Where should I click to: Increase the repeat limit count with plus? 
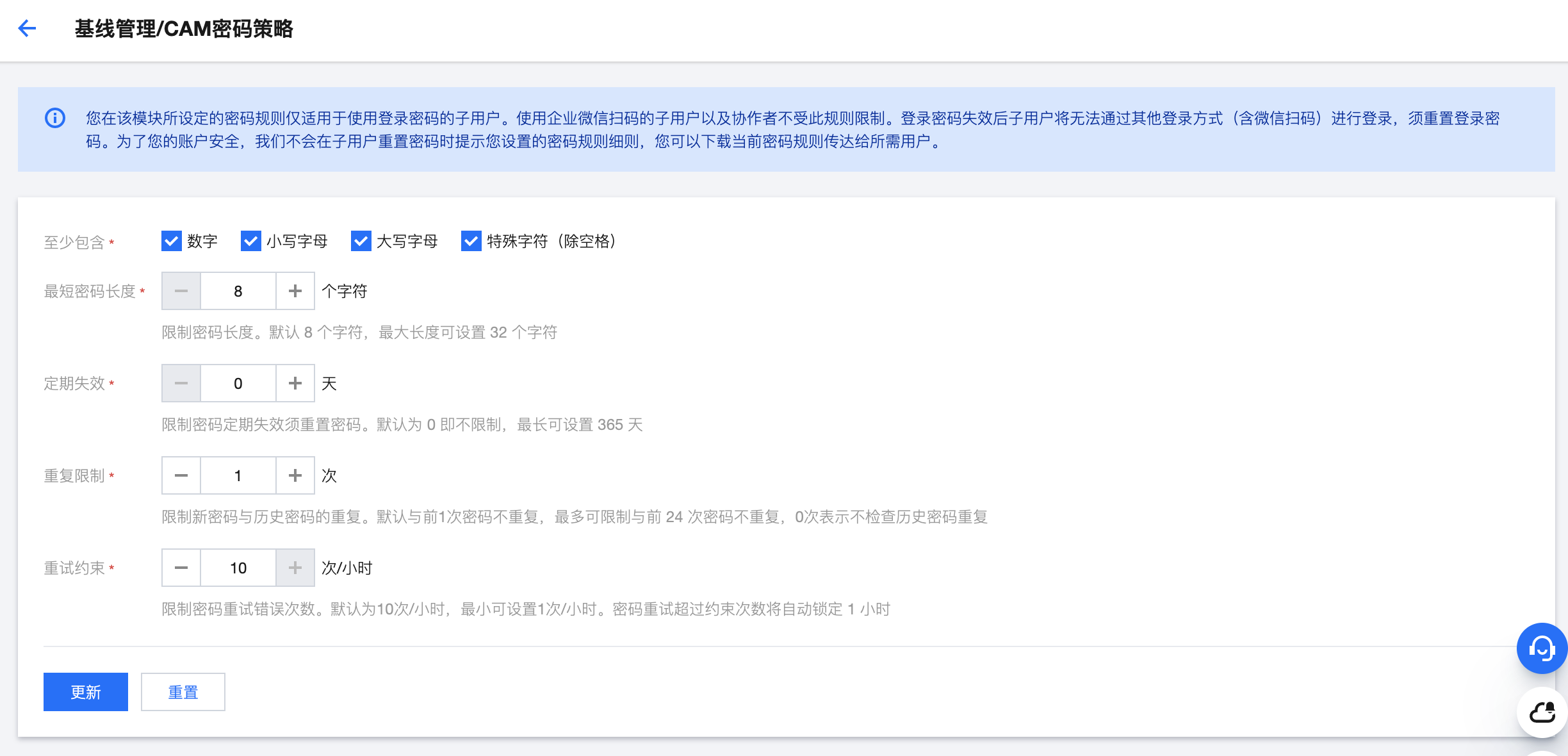(x=295, y=475)
